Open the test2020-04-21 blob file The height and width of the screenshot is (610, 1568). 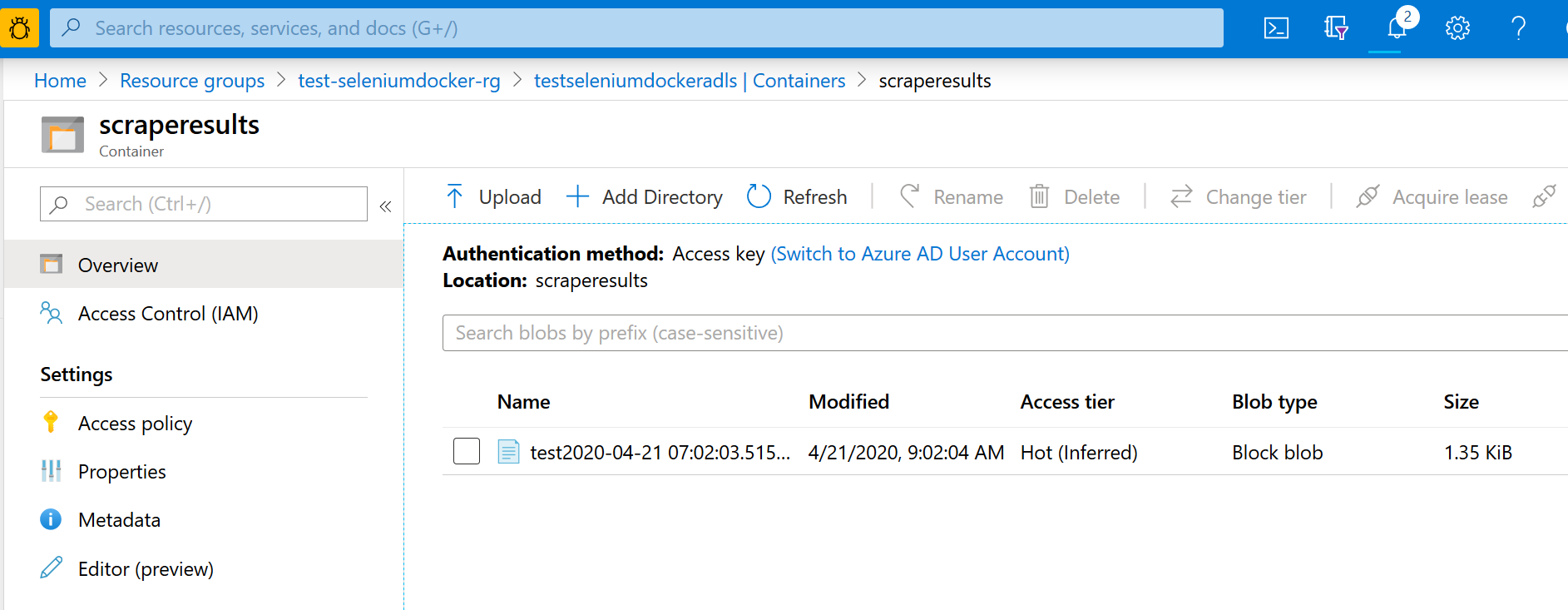pyautogui.click(x=660, y=453)
